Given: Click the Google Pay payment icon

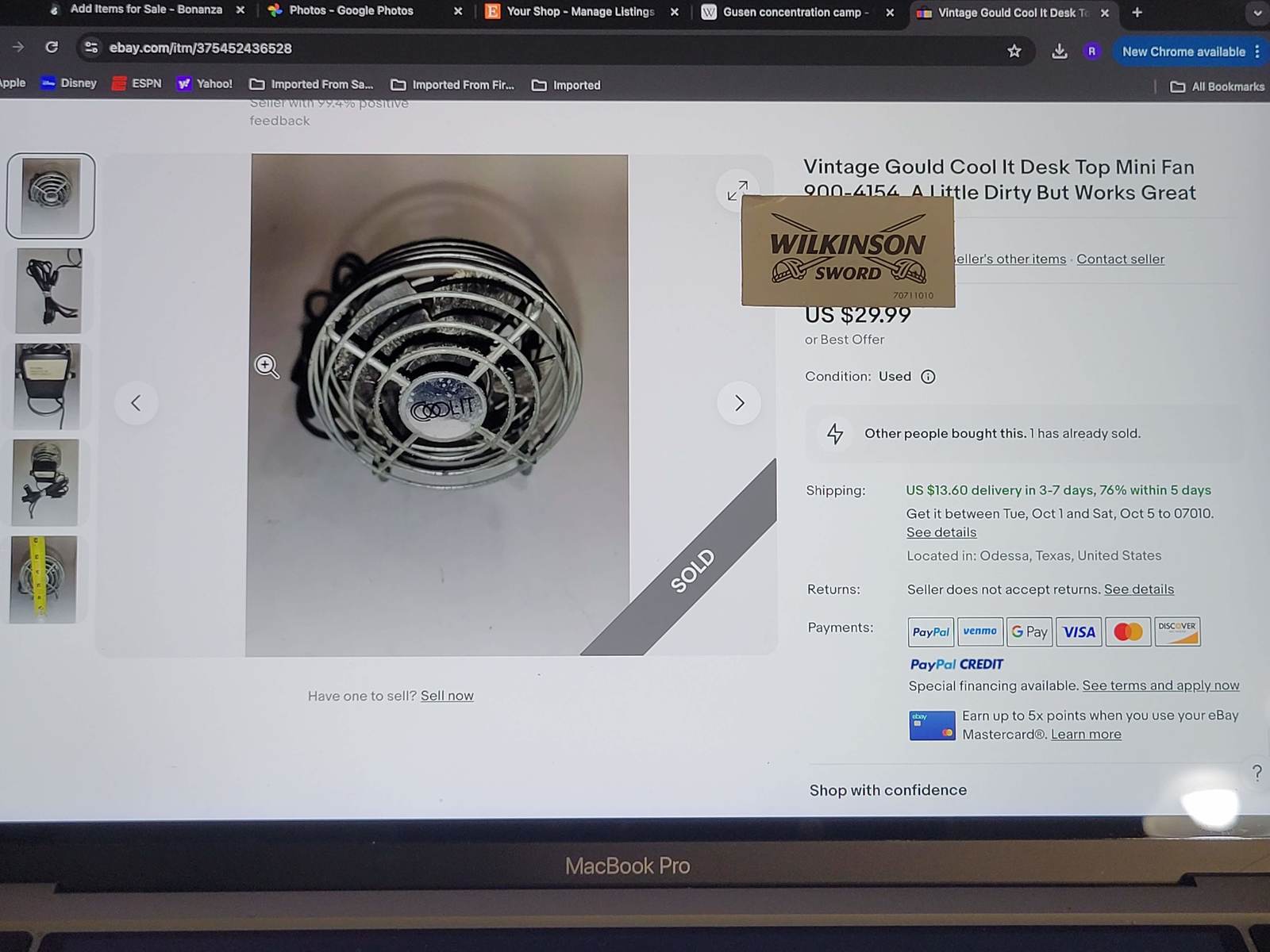Looking at the screenshot, I should [x=1029, y=631].
